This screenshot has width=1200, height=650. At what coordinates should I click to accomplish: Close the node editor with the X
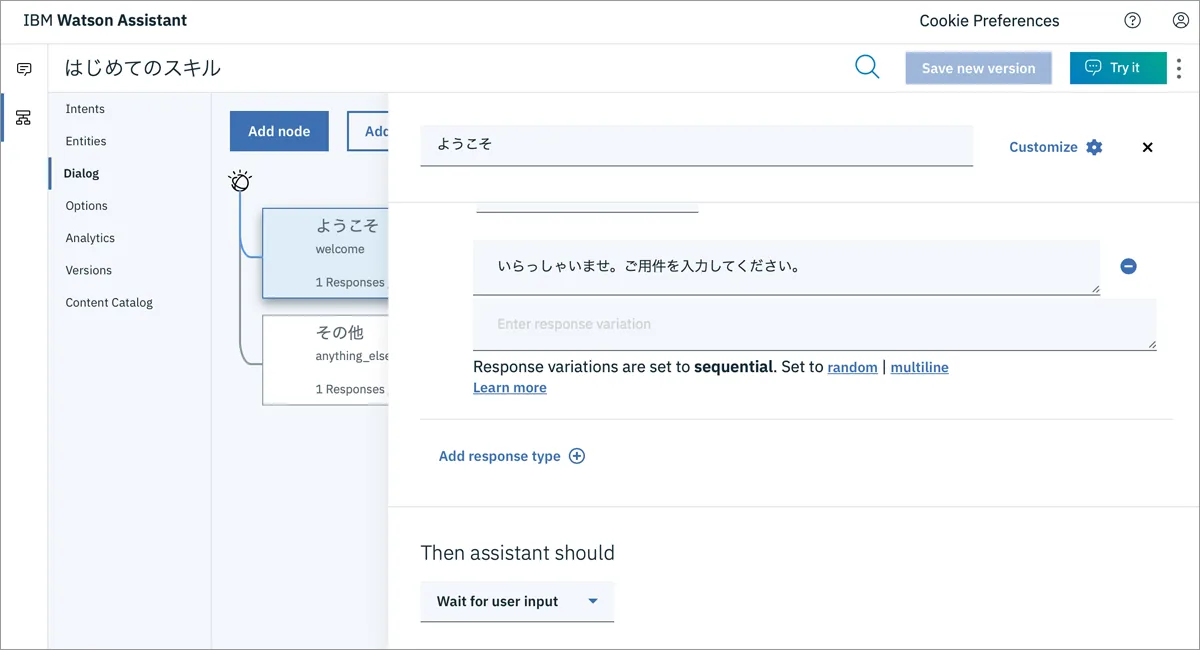coord(1147,147)
